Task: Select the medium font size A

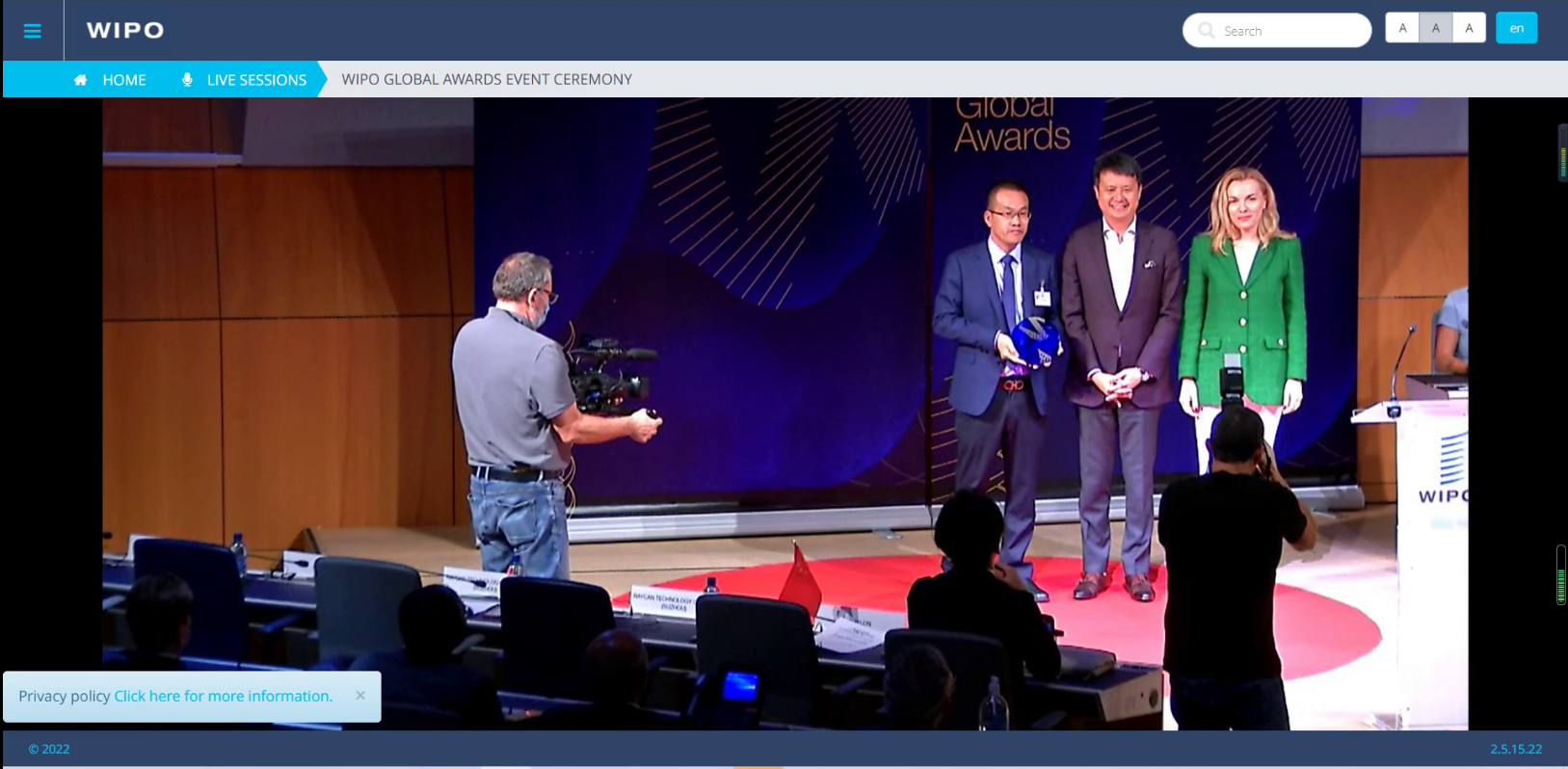Action: tap(1435, 28)
